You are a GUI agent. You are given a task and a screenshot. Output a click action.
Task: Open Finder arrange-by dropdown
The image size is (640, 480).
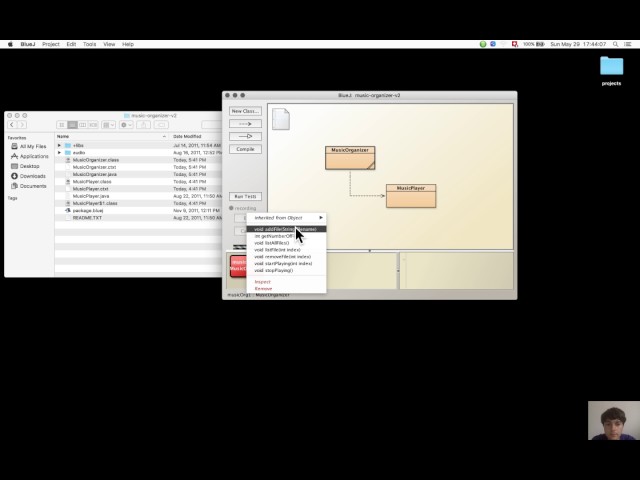[x=109, y=125]
